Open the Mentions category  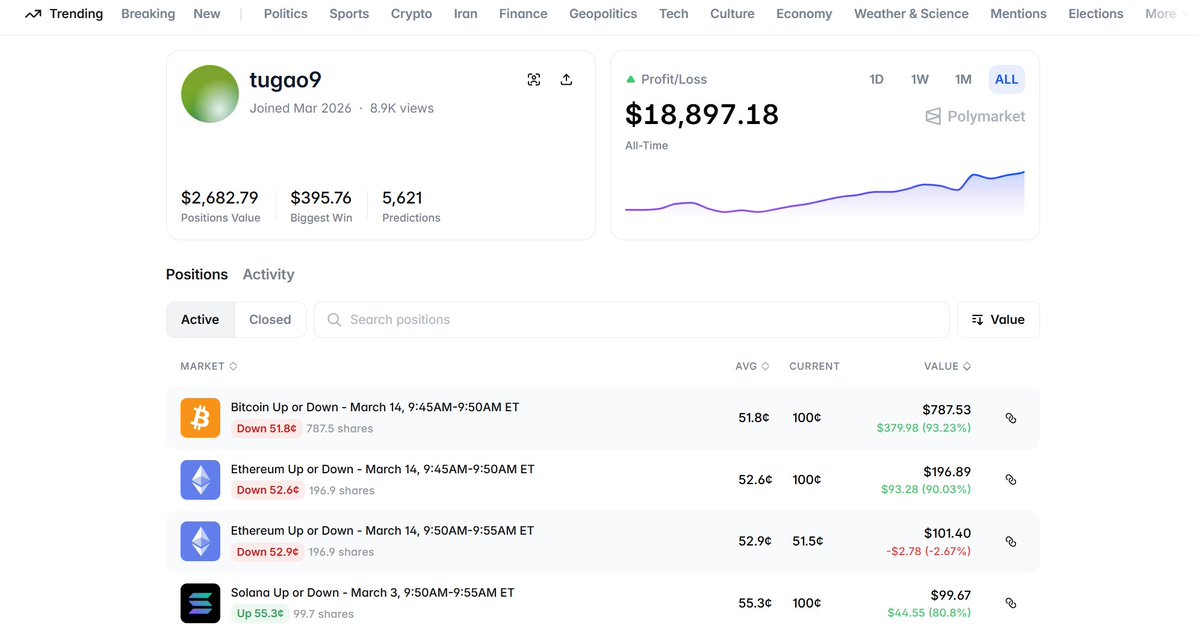tap(1018, 14)
